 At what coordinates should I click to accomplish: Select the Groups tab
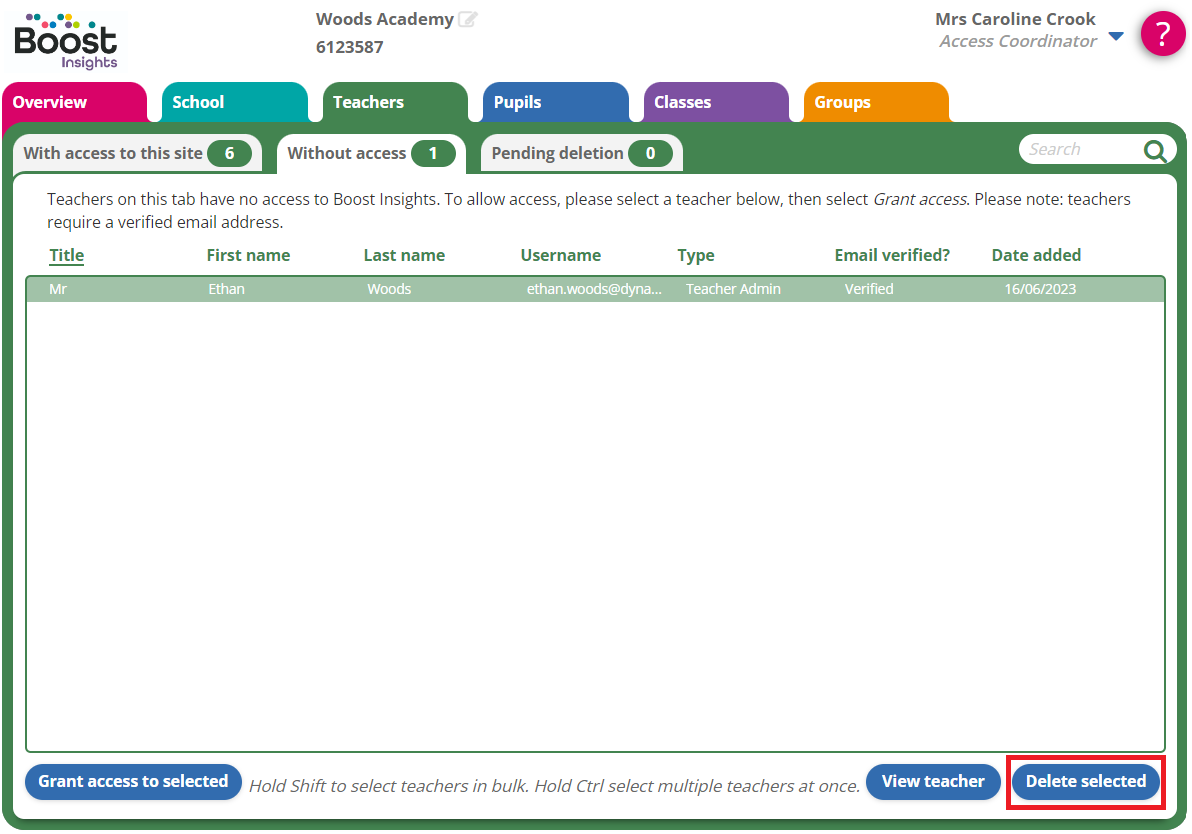click(x=842, y=102)
